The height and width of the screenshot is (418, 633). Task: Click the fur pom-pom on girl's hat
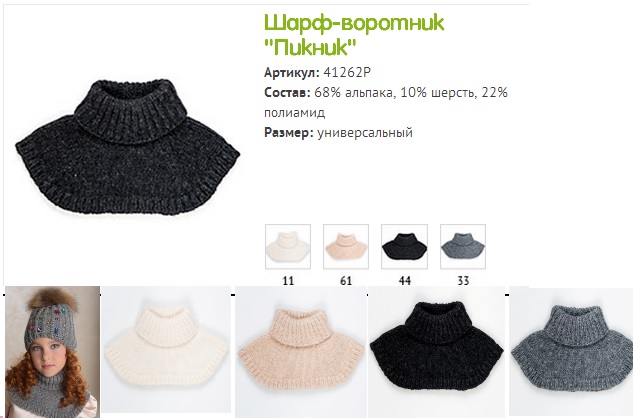(x=44, y=298)
